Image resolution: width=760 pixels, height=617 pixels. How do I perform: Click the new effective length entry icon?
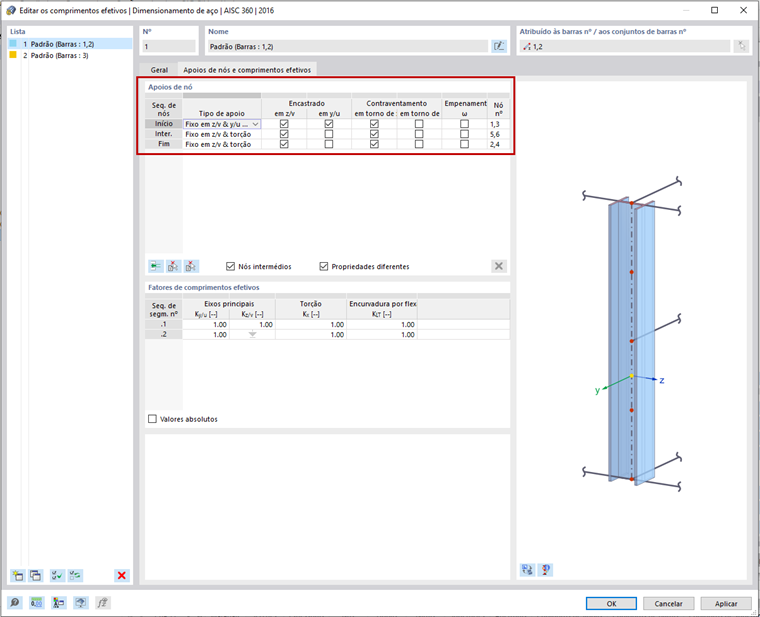pos(17,575)
